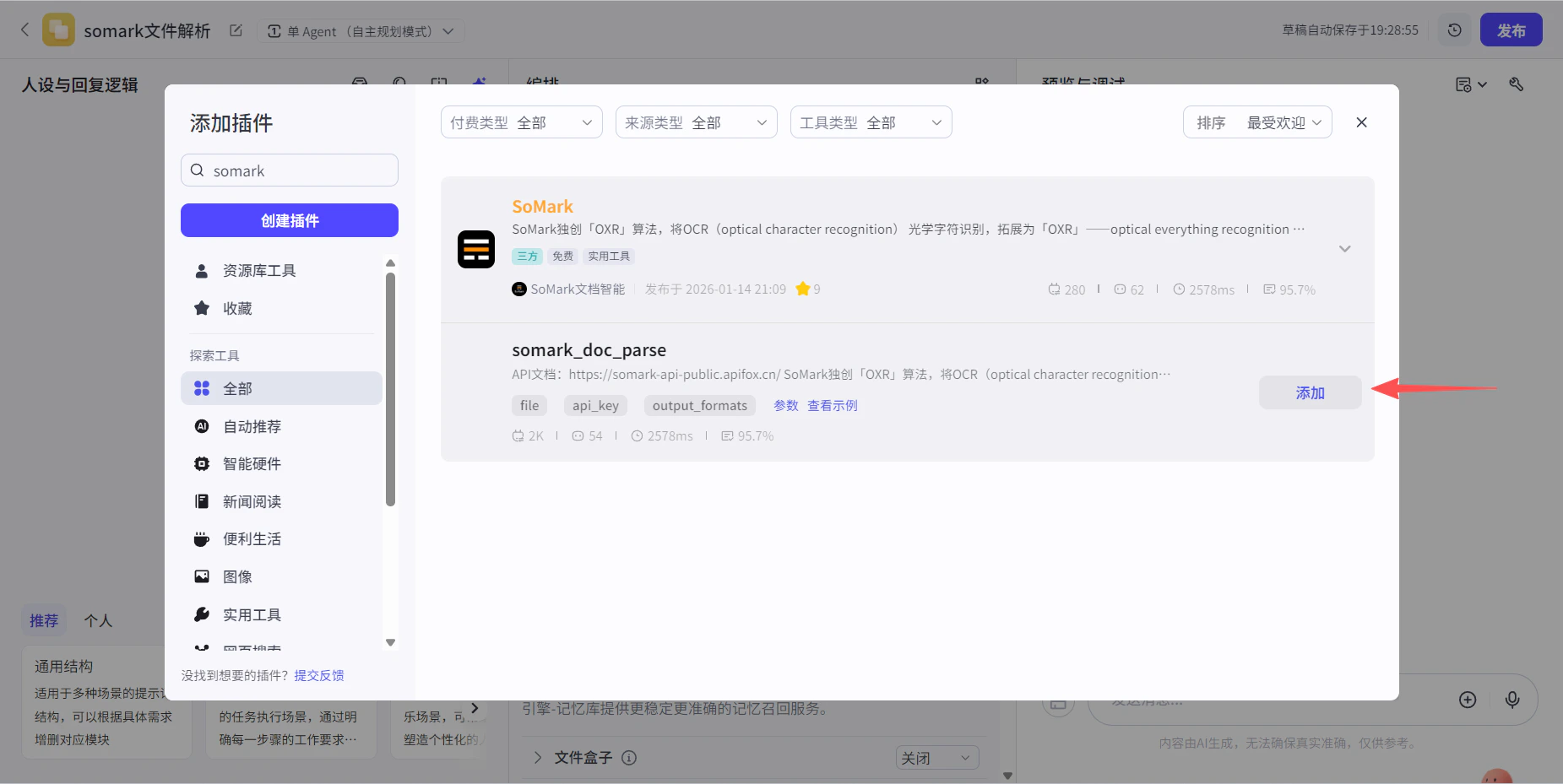Click the debug wrench icon in preview panel

click(1517, 84)
